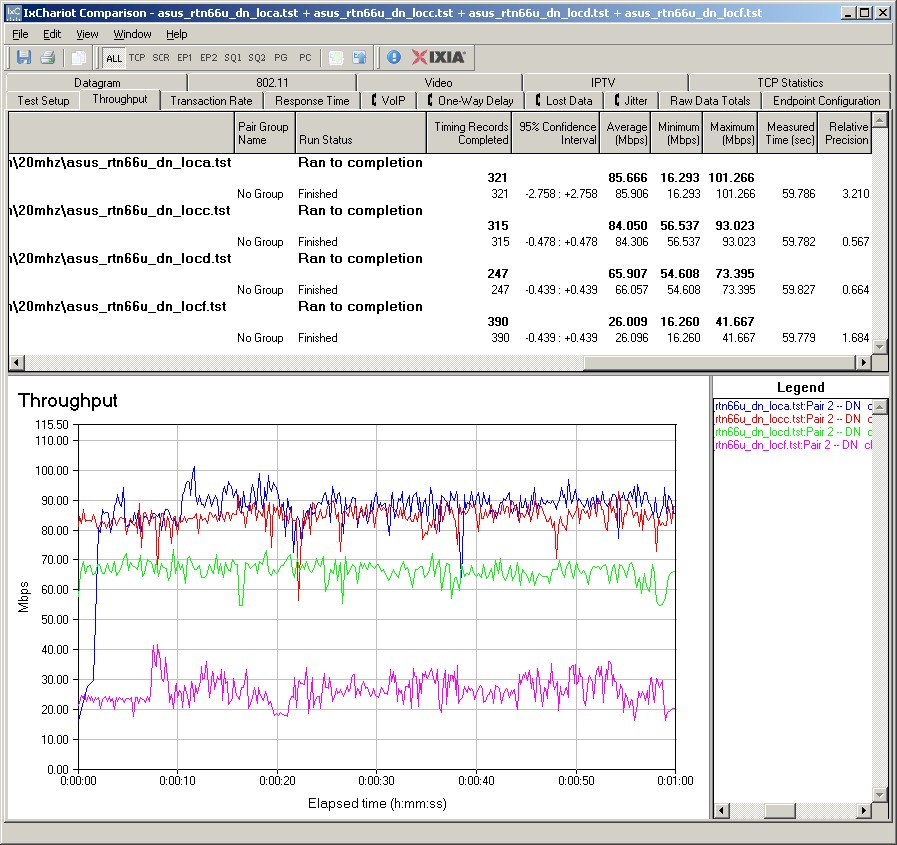
Task: Switch to the IPTV tab
Action: [603, 83]
